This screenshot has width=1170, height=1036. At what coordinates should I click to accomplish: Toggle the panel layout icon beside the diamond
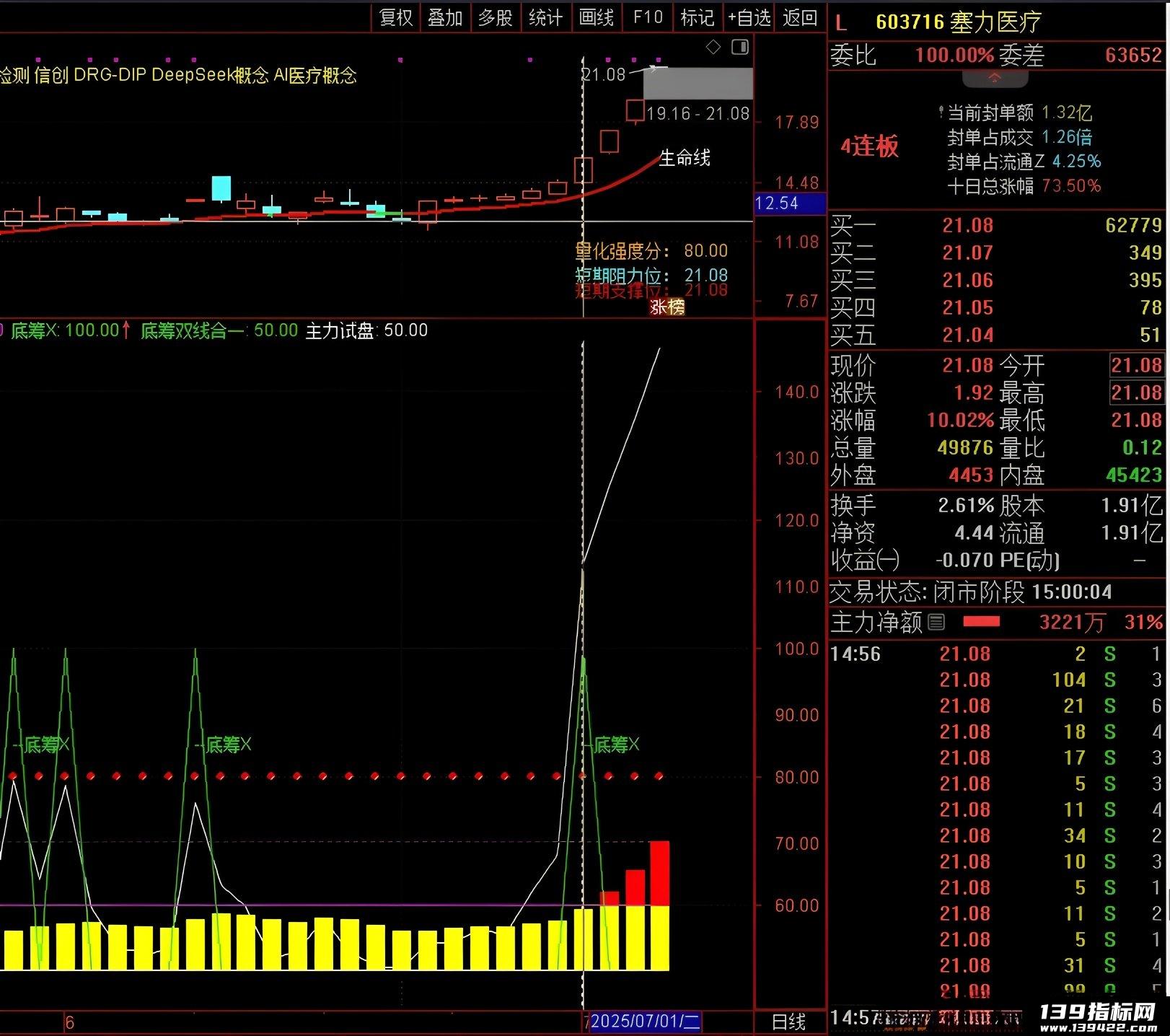(x=740, y=48)
